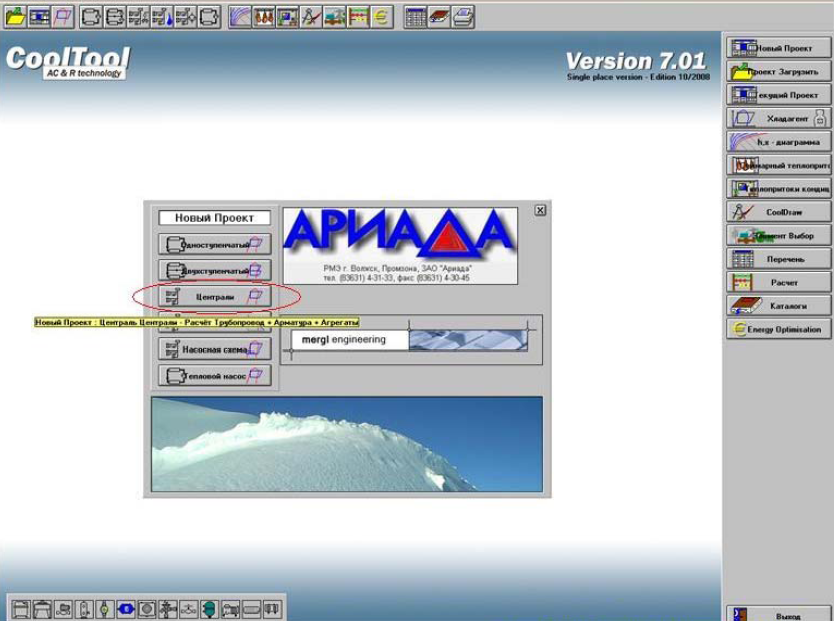This screenshot has width=834, height=621.
Task: Select the last component icon in bottom toolbar
Action: [272, 609]
